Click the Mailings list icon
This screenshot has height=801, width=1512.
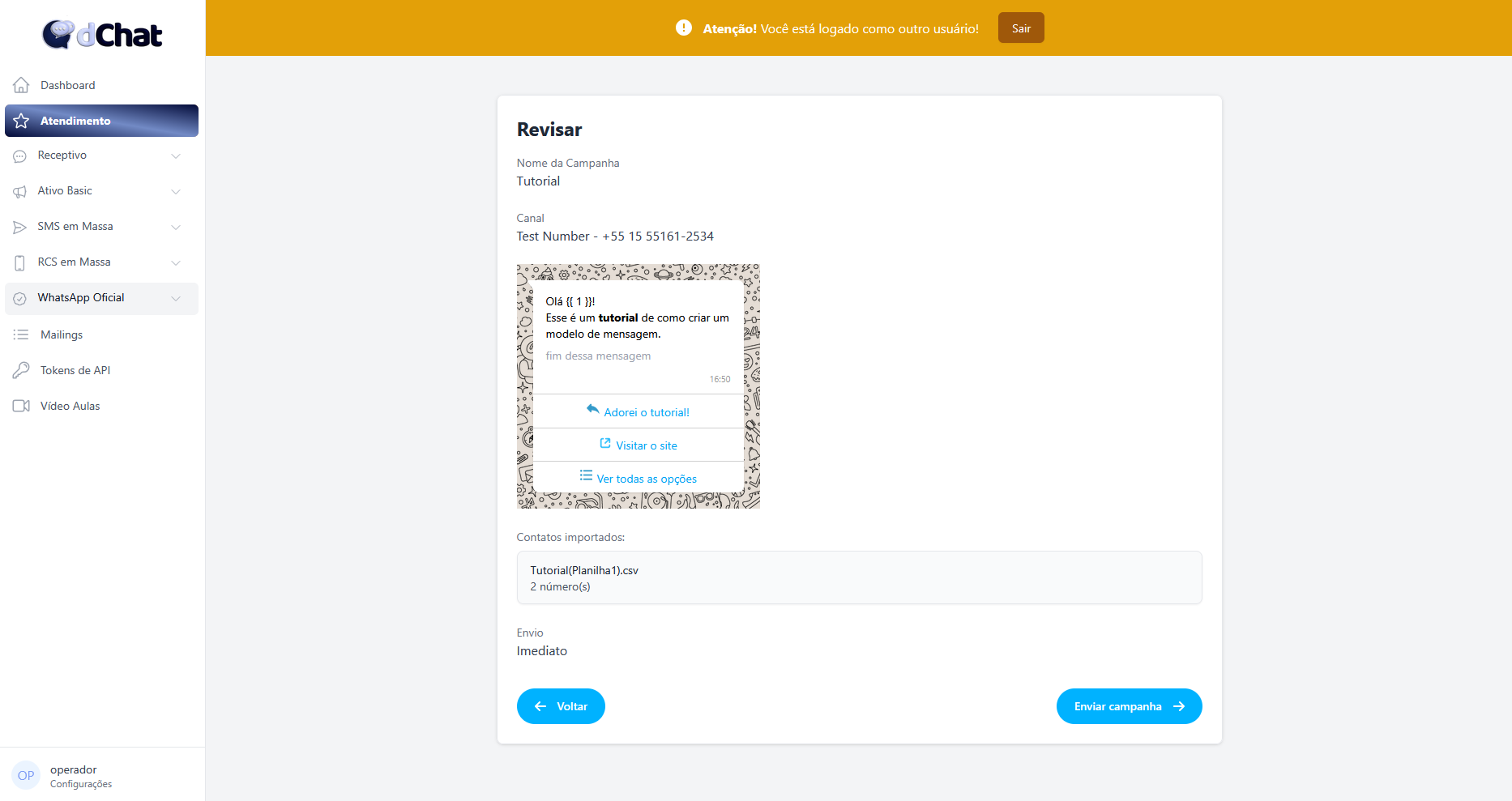(x=21, y=334)
